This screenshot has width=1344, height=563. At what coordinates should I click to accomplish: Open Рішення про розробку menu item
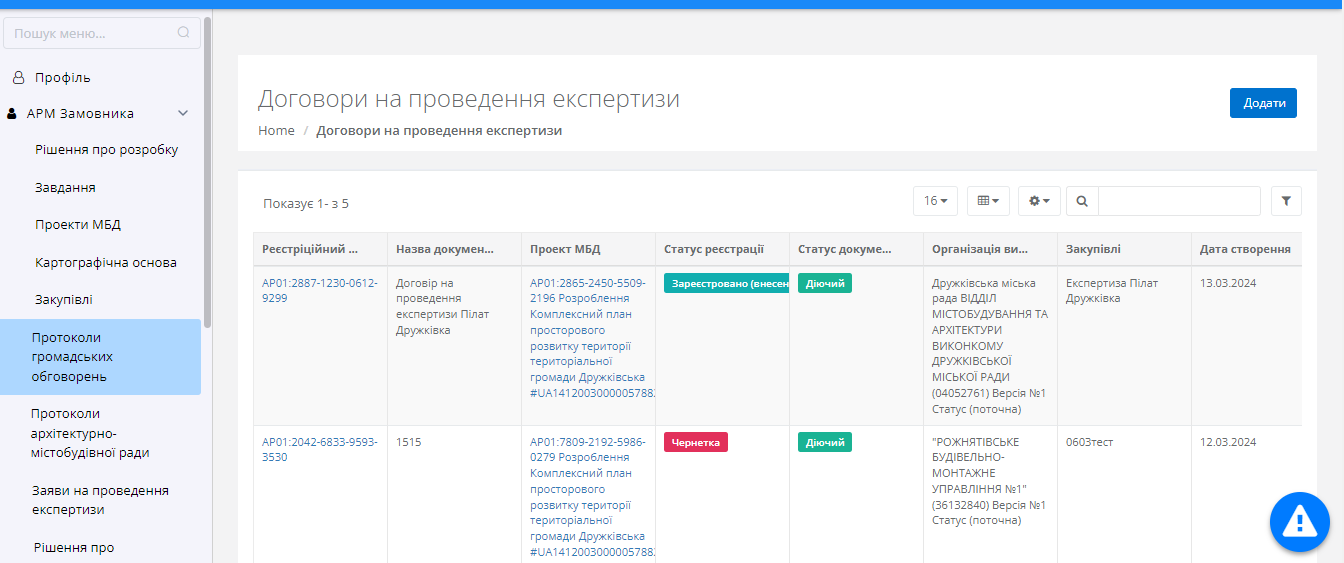106,150
